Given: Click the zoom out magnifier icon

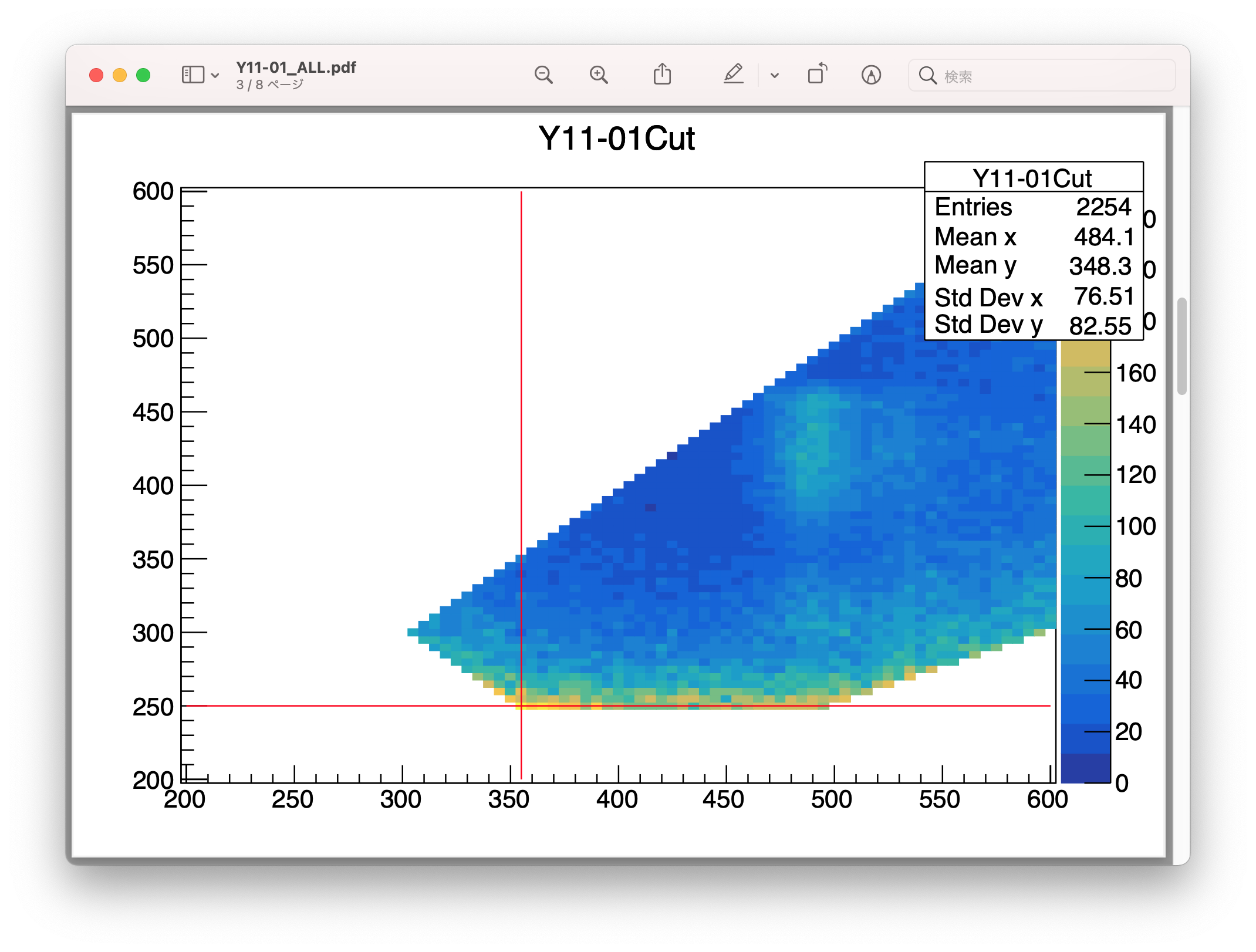Looking at the screenshot, I should pos(543,75).
